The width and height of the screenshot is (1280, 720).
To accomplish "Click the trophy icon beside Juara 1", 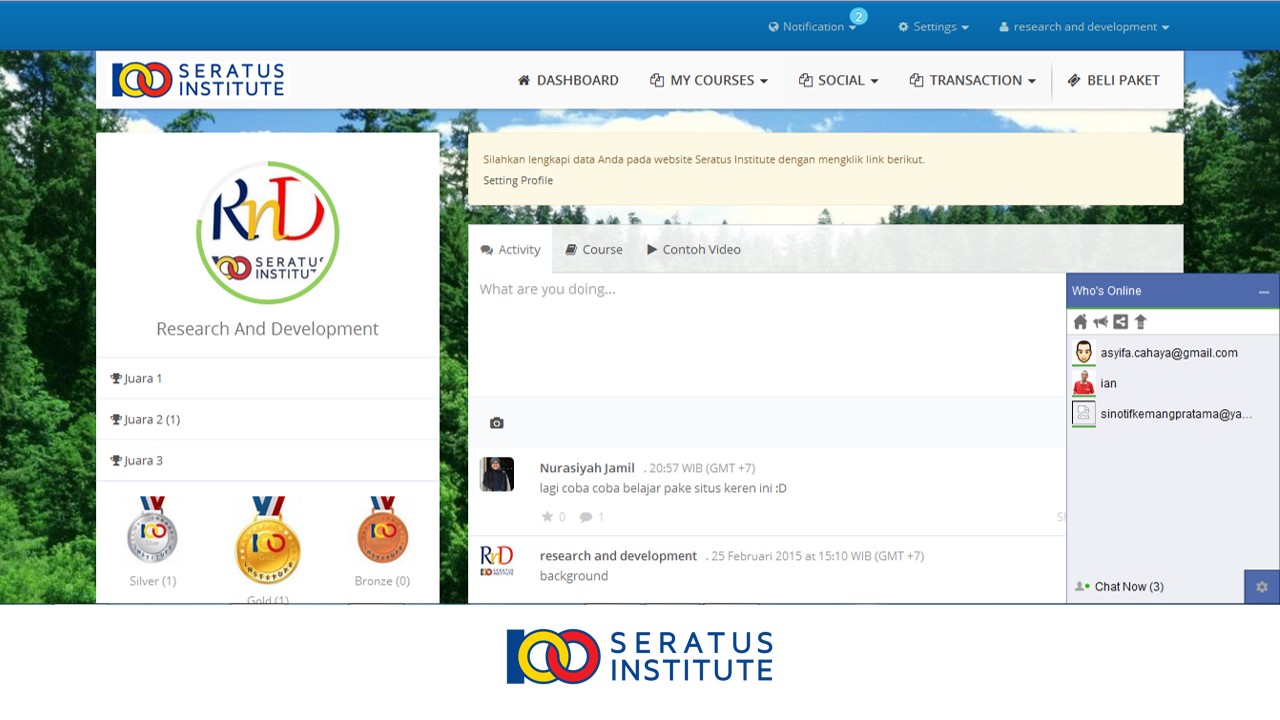I will (116, 378).
